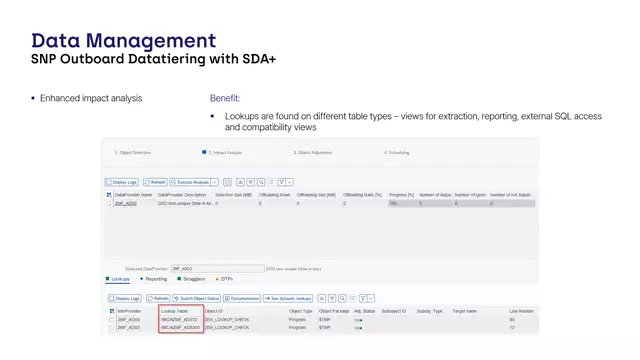Switch to the DTPs tab

[224, 279]
